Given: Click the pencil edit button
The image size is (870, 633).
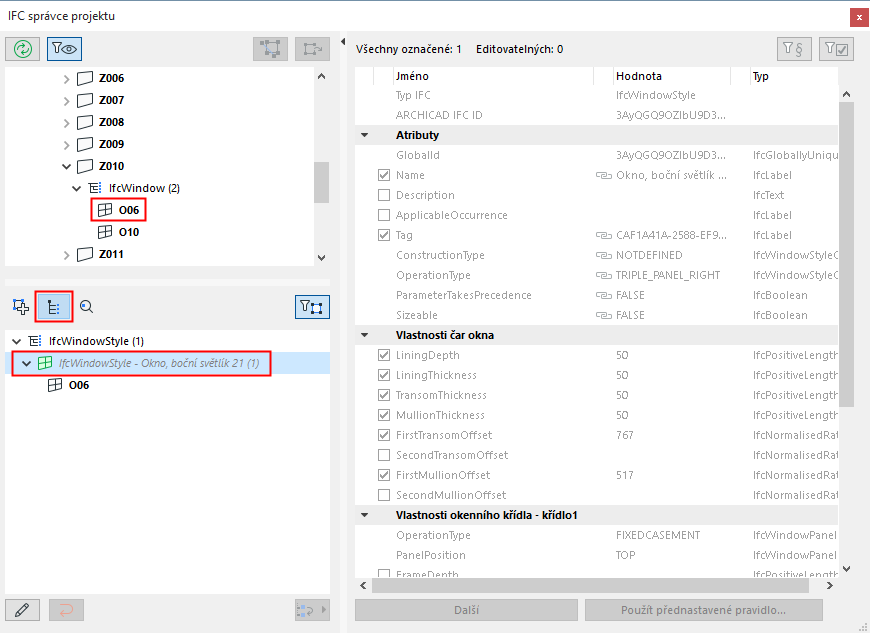Looking at the screenshot, I should click(x=23, y=610).
